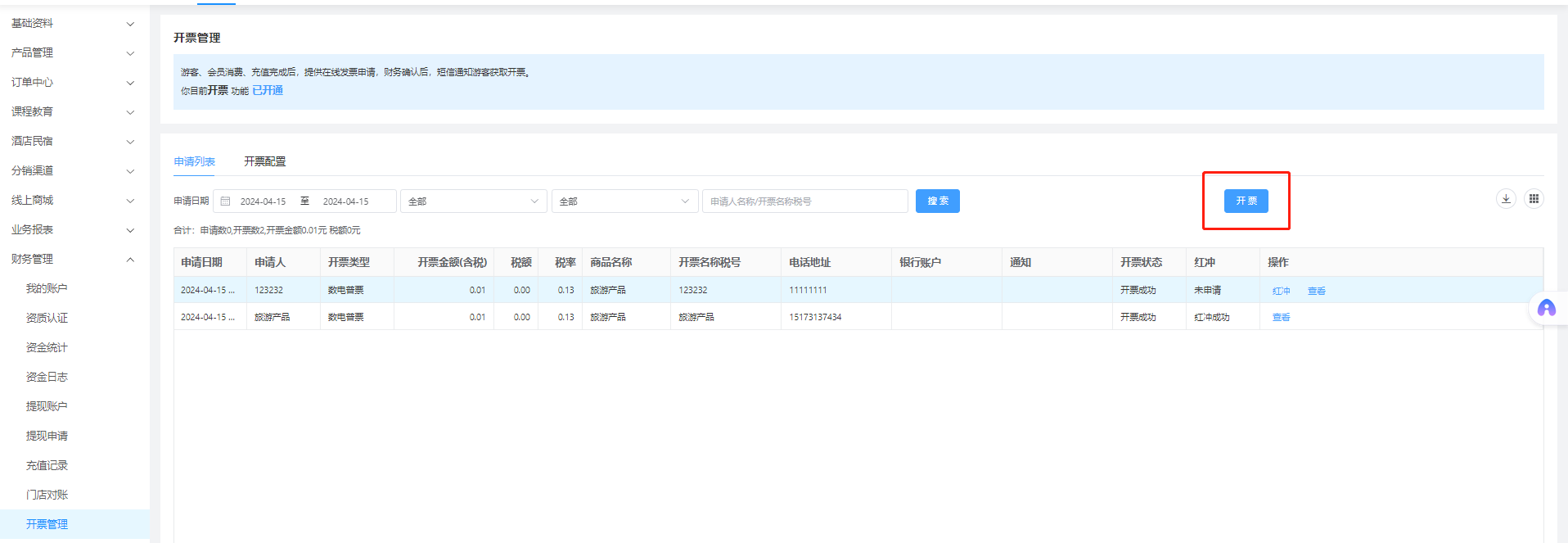
Task: Open 我的账户 in the sidebar
Action: click(x=47, y=289)
